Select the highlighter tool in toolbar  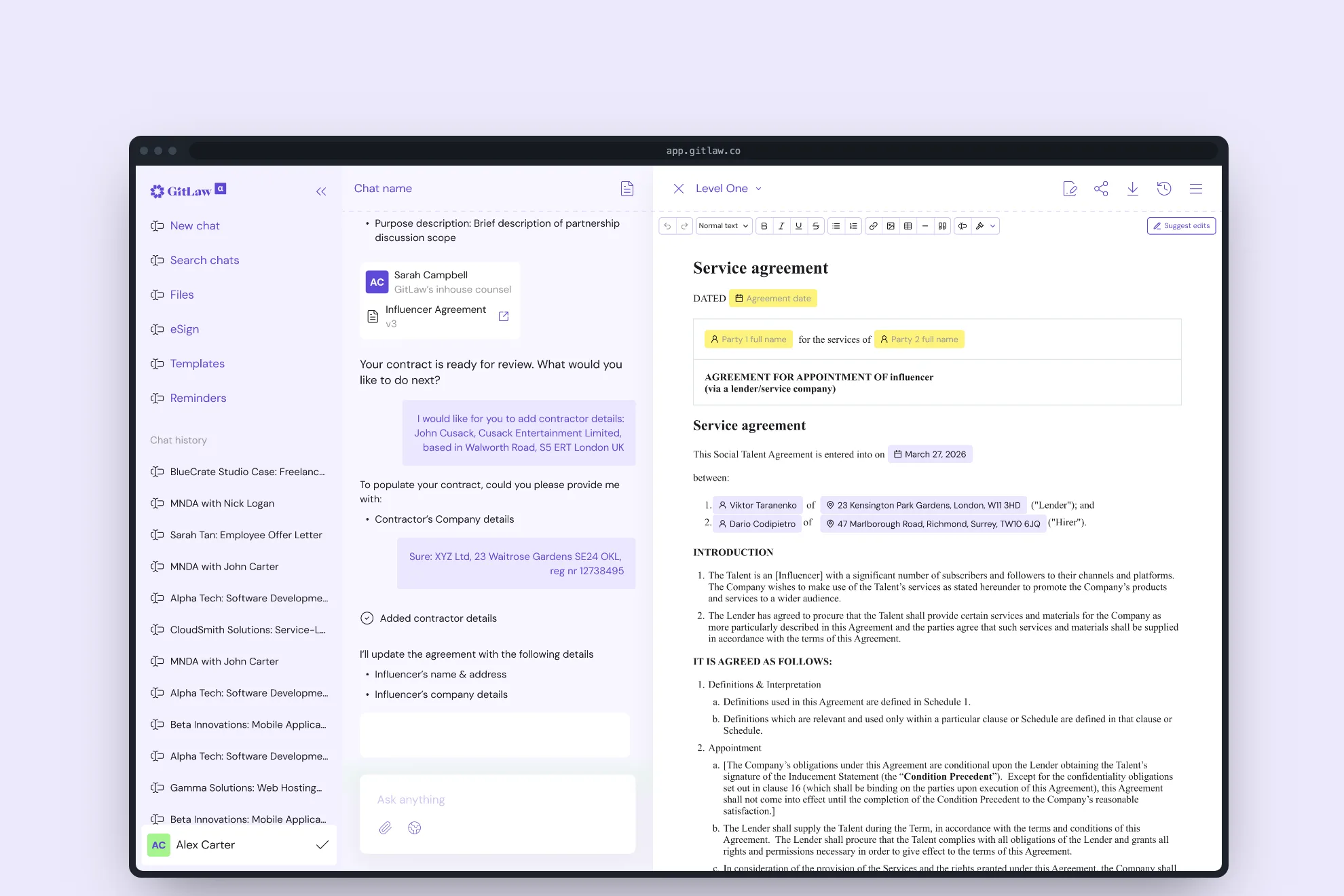pyautogui.click(x=979, y=226)
